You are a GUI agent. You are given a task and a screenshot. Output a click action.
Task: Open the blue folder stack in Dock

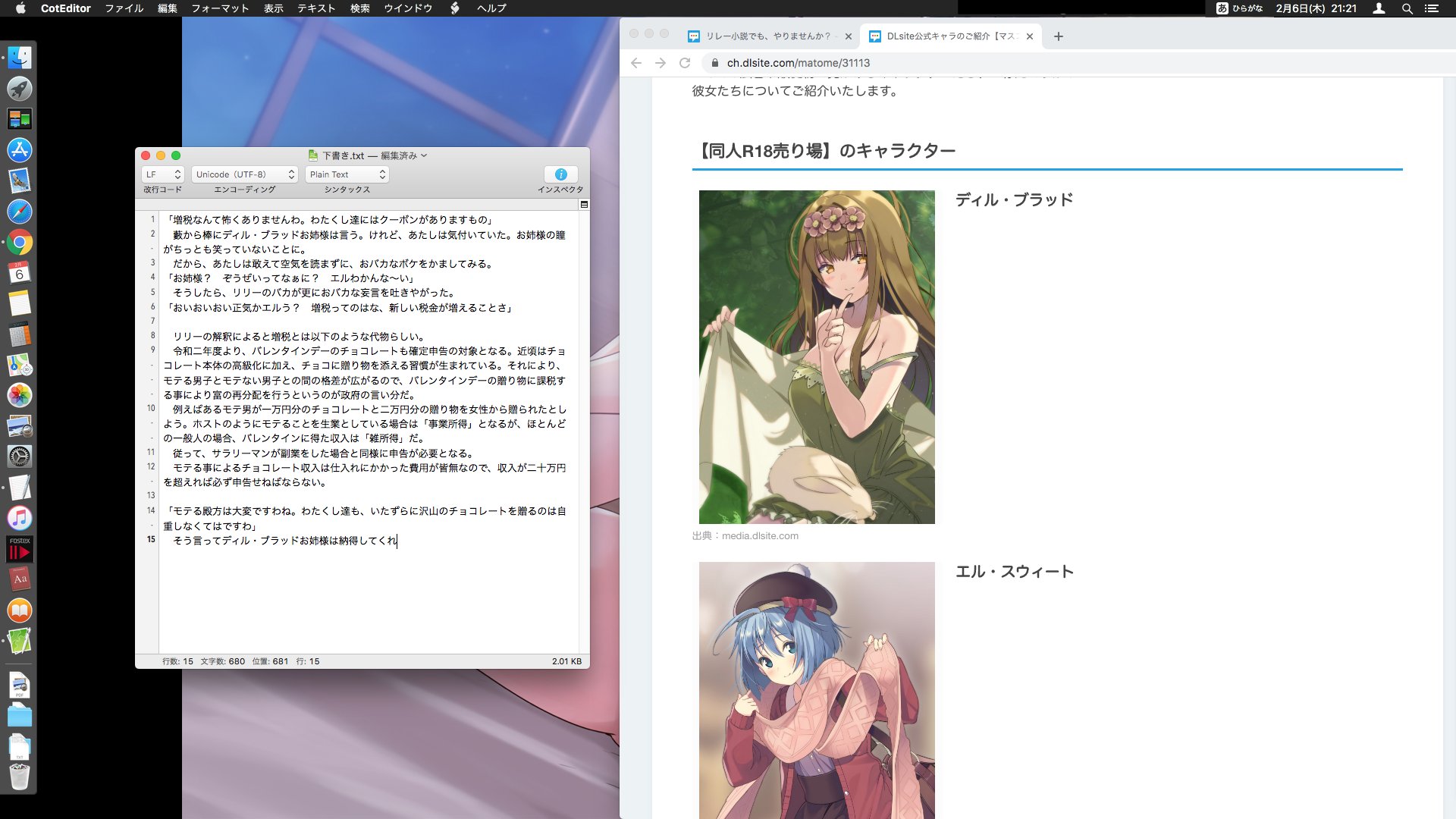point(20,715)
